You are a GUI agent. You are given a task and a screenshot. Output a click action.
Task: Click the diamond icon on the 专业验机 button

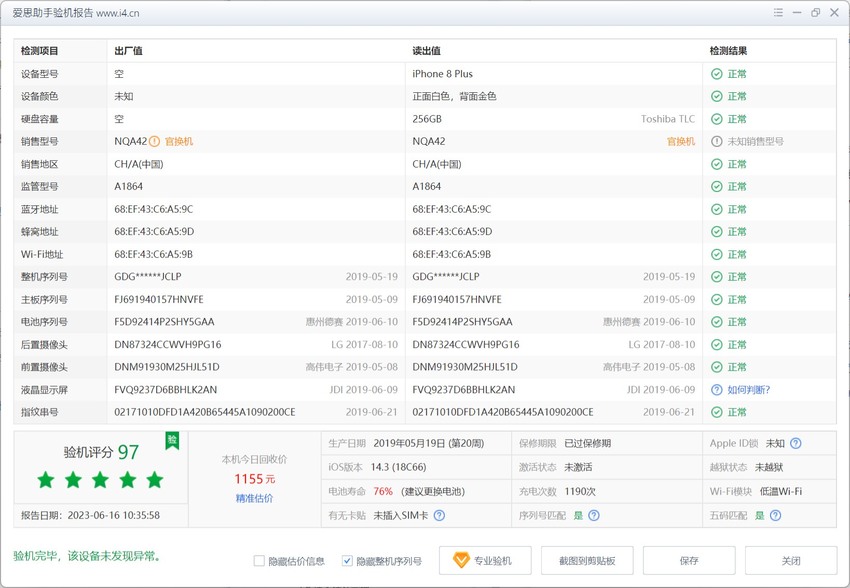[461, 560]
